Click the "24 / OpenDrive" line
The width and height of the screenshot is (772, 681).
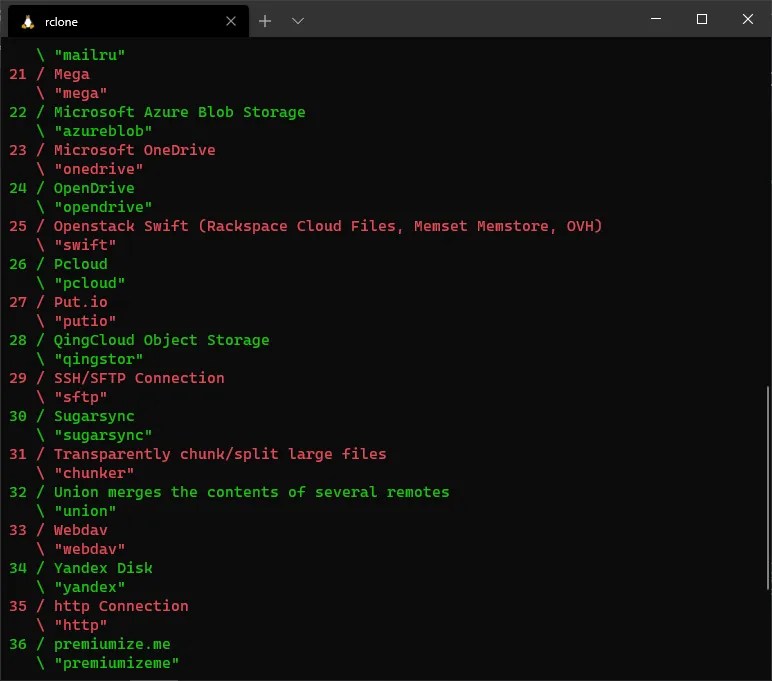[x=72, y=188]
